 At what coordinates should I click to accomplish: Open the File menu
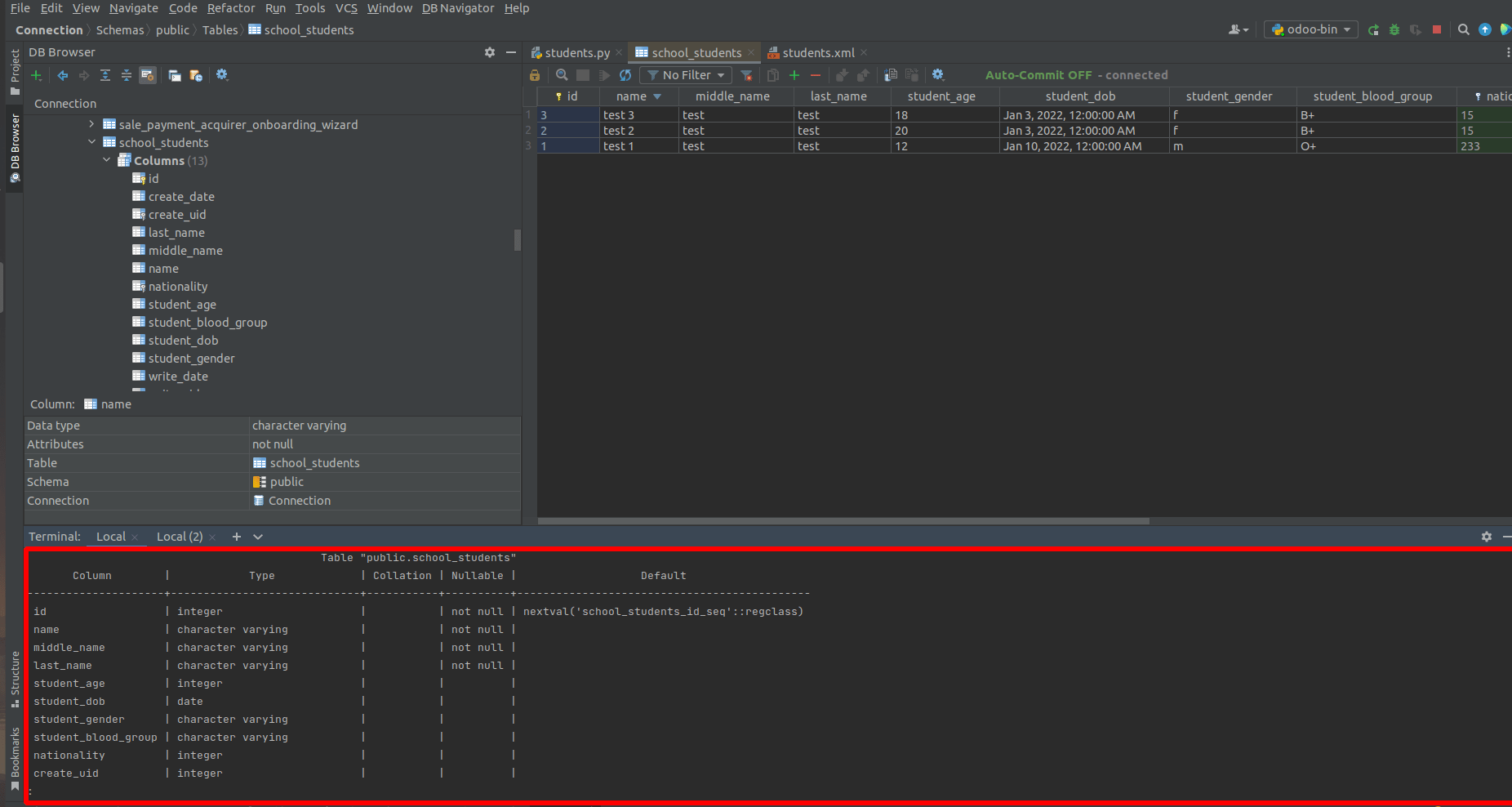coord(20,8)
